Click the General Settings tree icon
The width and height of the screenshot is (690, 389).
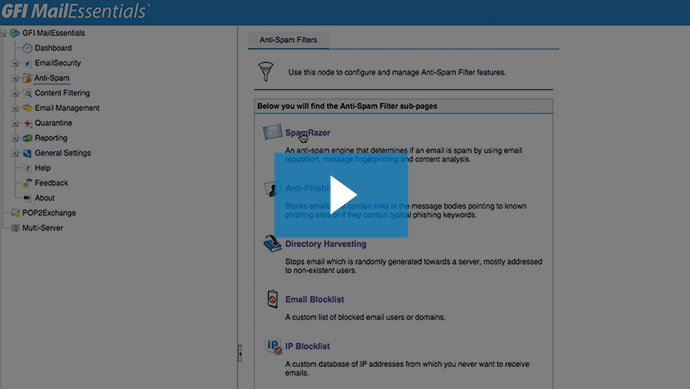tap(27, 153)
